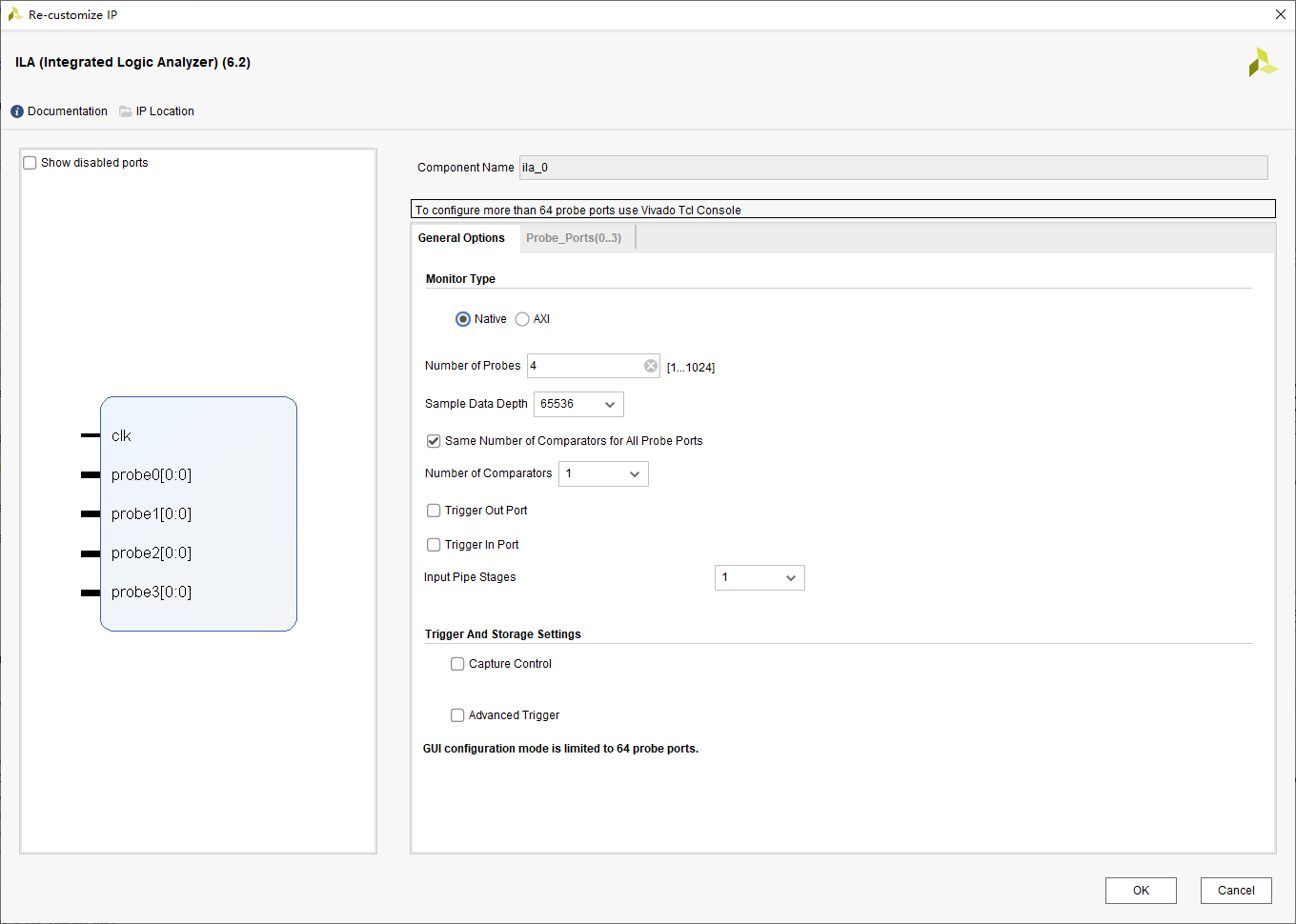Click the Vivado logo in title bar
The image size is (1296, 924).
(x=14, y=14)
